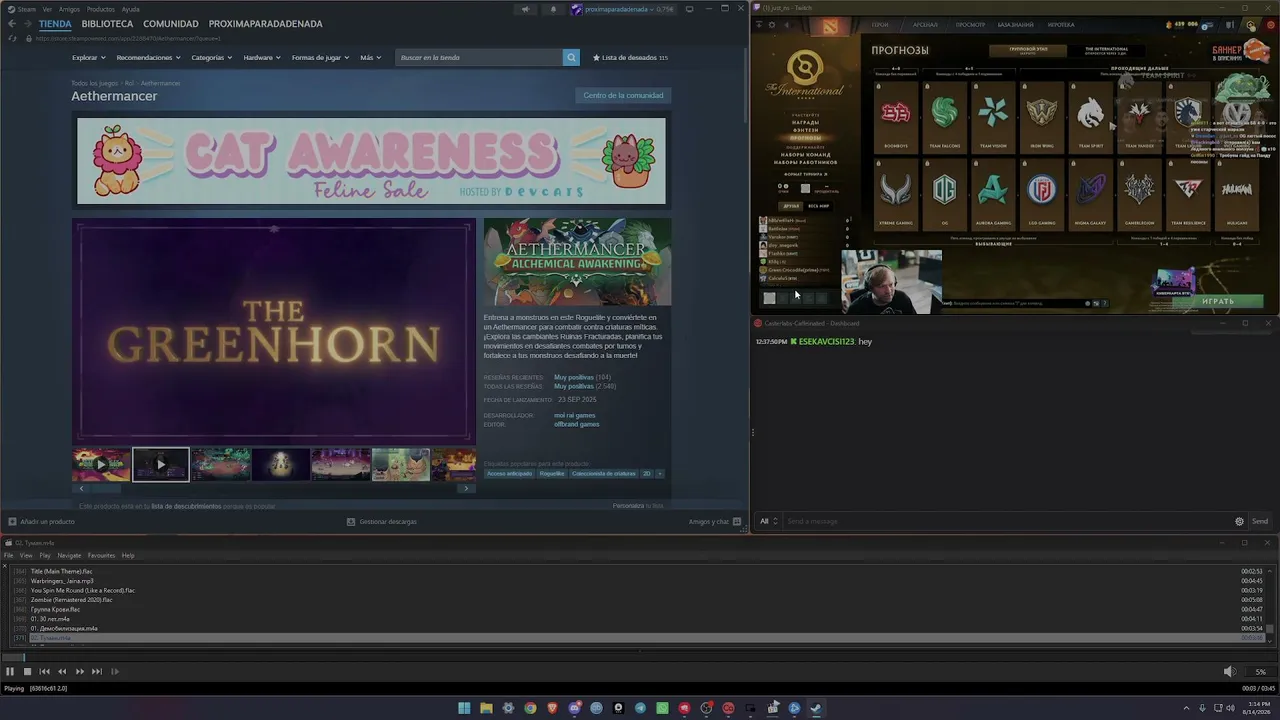Open File Explorer from the taskbar

coord(486,708)
